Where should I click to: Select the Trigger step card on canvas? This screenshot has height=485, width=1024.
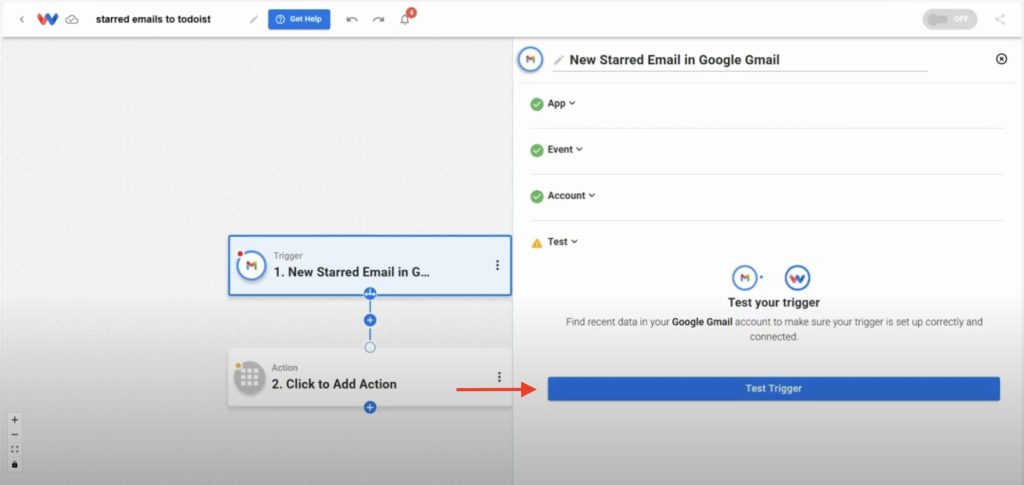370,265
